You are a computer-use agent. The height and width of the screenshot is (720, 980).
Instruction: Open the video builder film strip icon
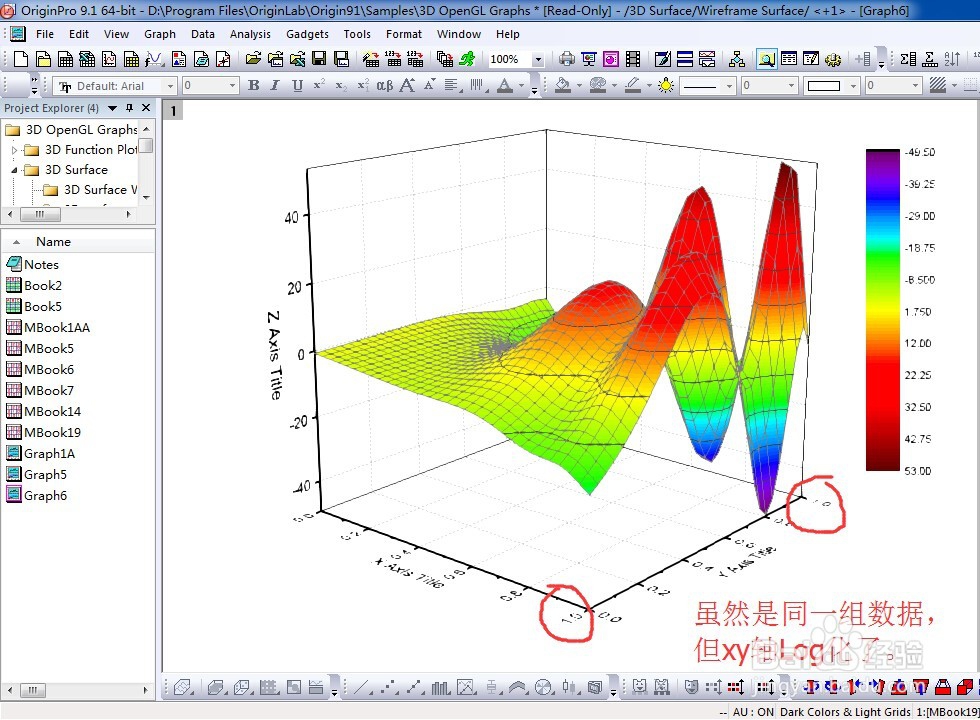point(633,59)
